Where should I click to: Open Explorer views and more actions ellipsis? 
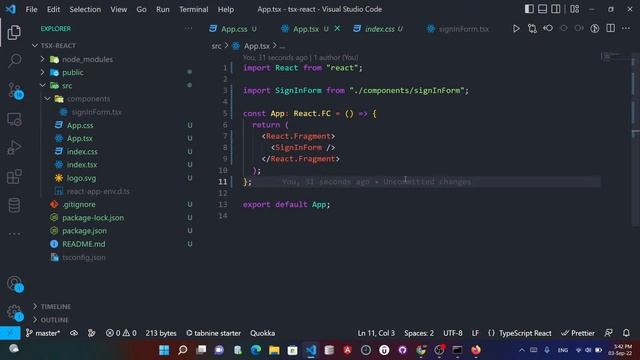pos(188,29)
